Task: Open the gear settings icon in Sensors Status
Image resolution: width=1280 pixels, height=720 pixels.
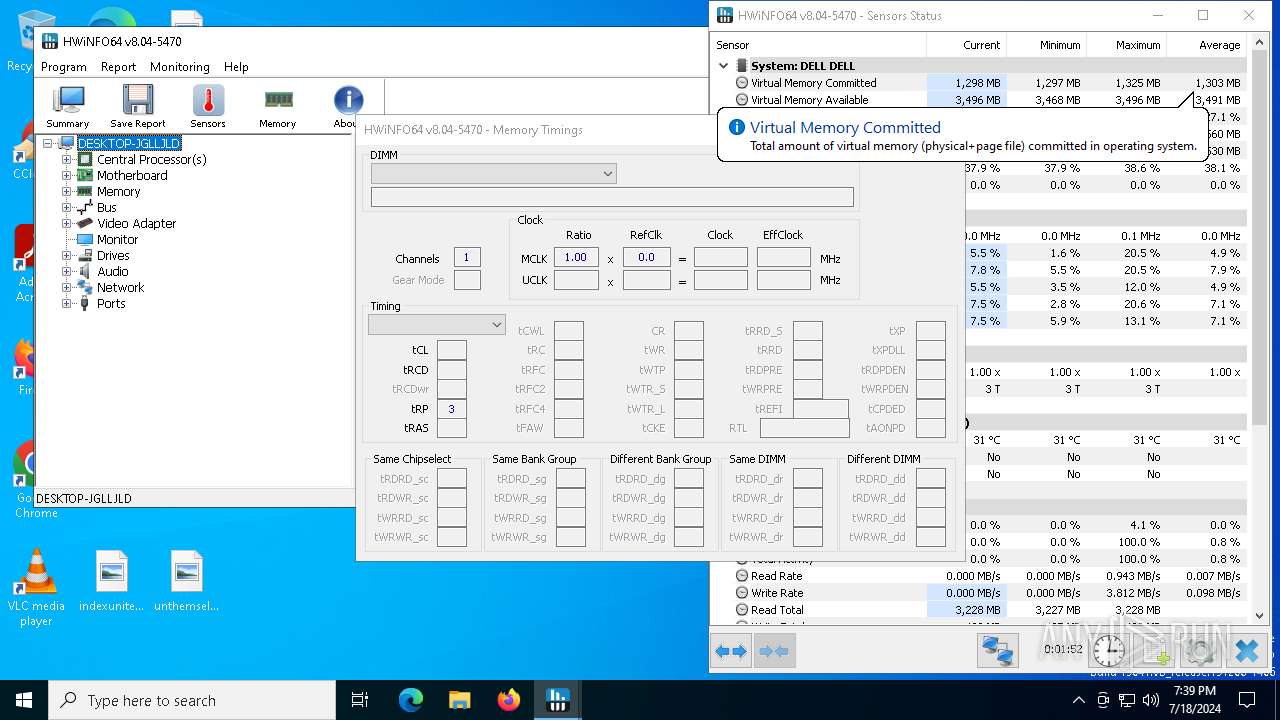Action: [1201, 651]
